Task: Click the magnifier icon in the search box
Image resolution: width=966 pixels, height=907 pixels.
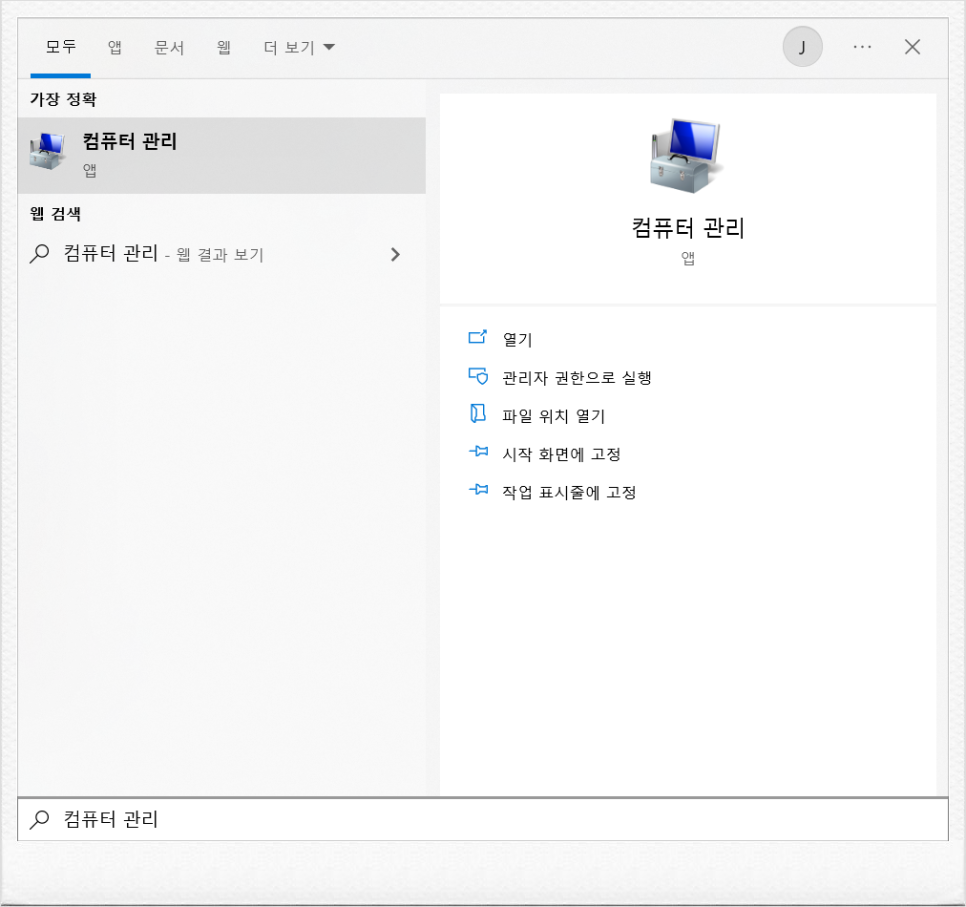Action: (39, 820)
